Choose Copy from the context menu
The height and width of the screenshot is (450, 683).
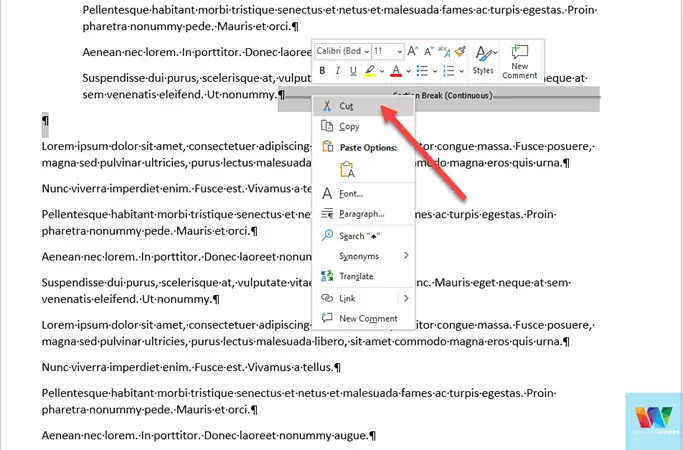[x=363, y=126]
